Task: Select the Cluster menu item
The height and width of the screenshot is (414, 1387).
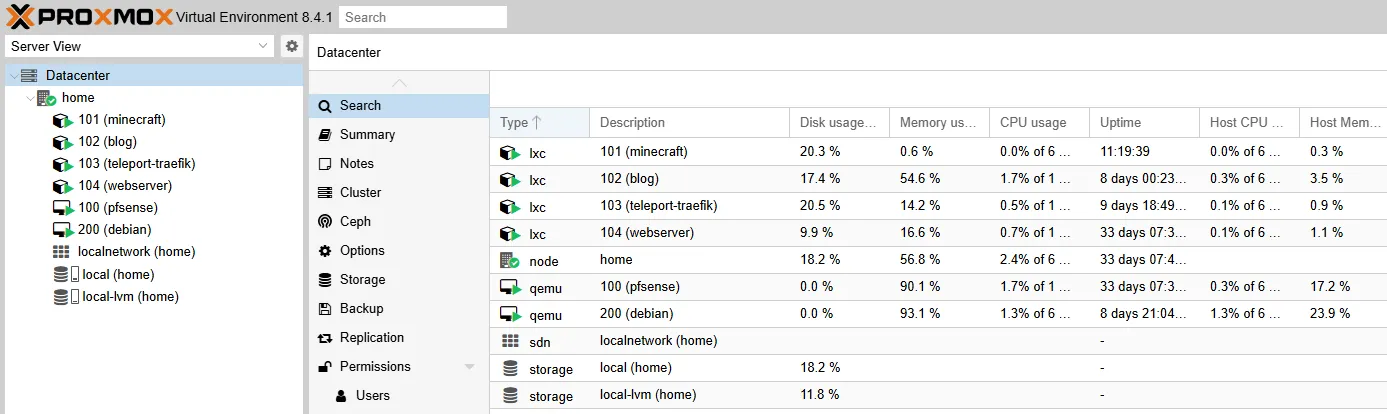Action: coord(360,193)
